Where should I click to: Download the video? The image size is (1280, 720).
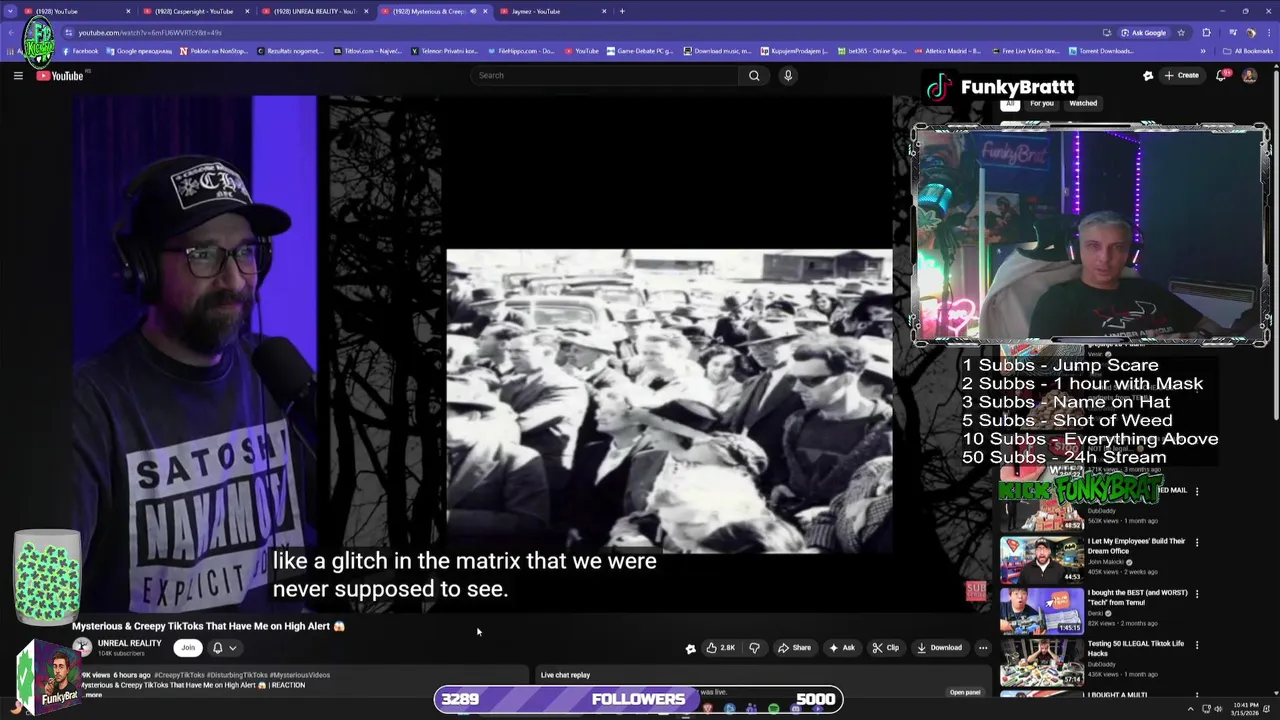click(939, 648)
